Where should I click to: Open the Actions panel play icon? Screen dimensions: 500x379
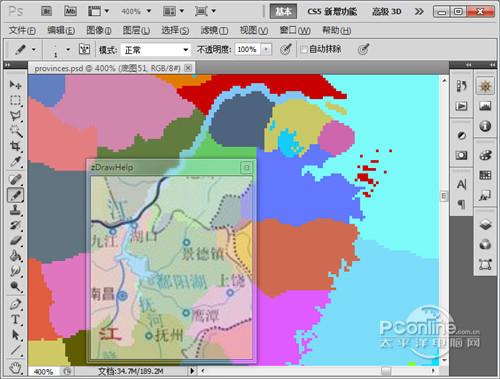point(461,106)
